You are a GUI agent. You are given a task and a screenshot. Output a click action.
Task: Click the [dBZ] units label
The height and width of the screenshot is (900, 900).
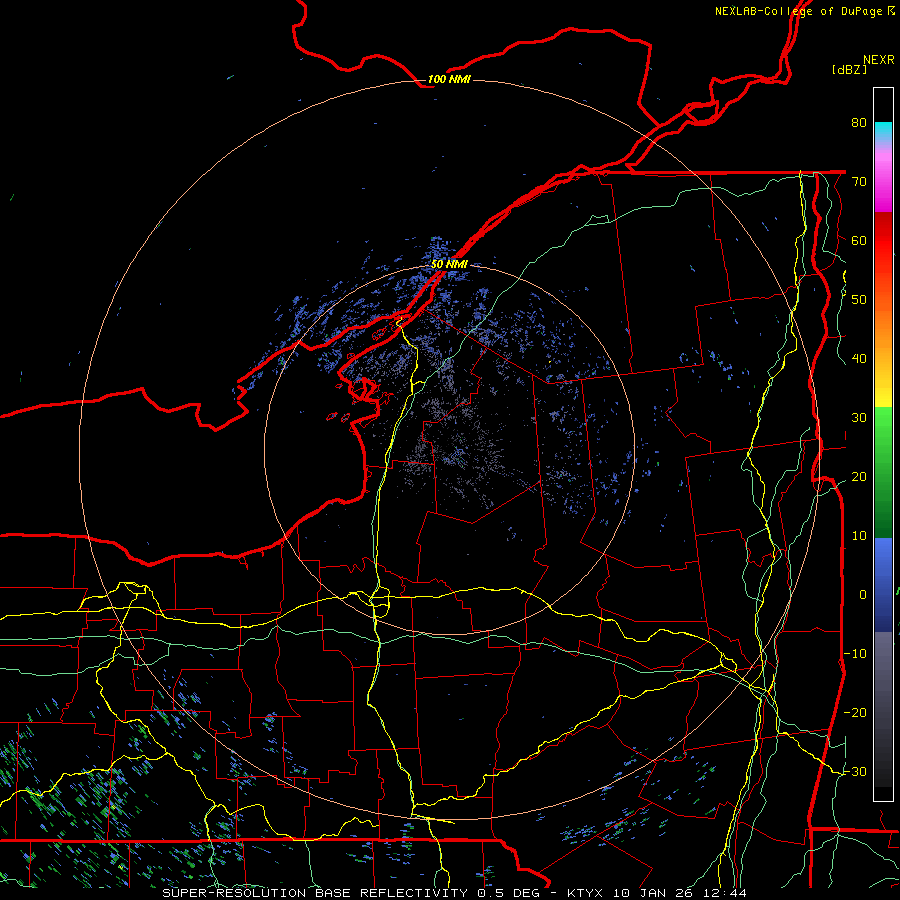[x=849, y=69]
